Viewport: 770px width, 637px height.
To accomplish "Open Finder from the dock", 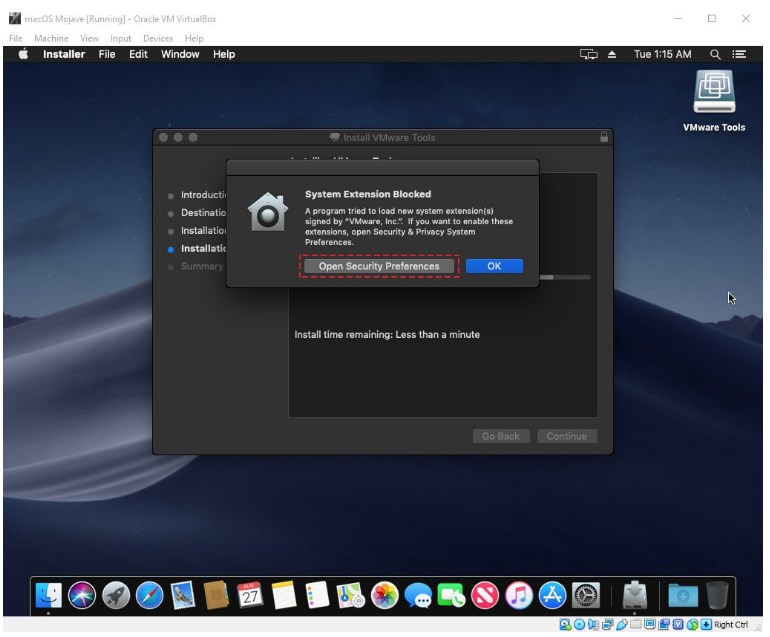I will [47, 596].
